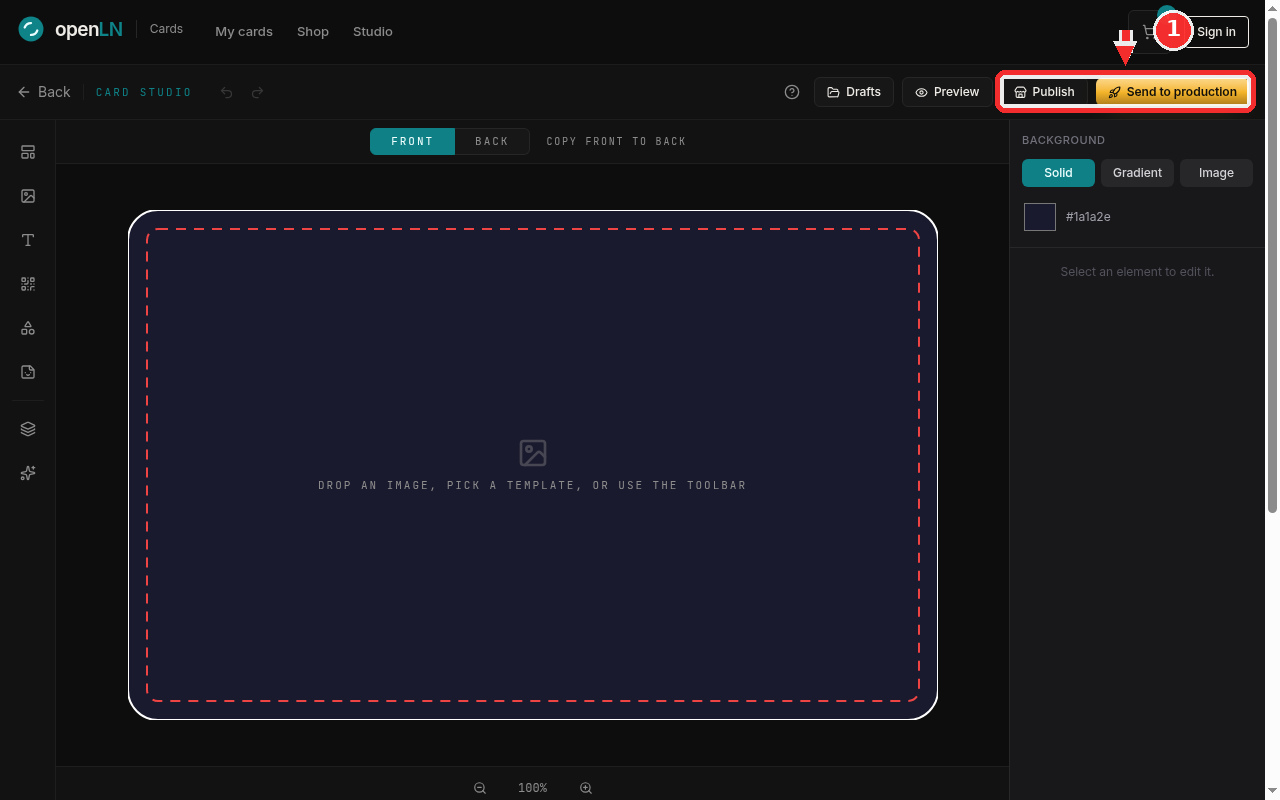Screen dimensions: 1280x800
Task: Go Back from Card Studio
Action: click(44, 92)
